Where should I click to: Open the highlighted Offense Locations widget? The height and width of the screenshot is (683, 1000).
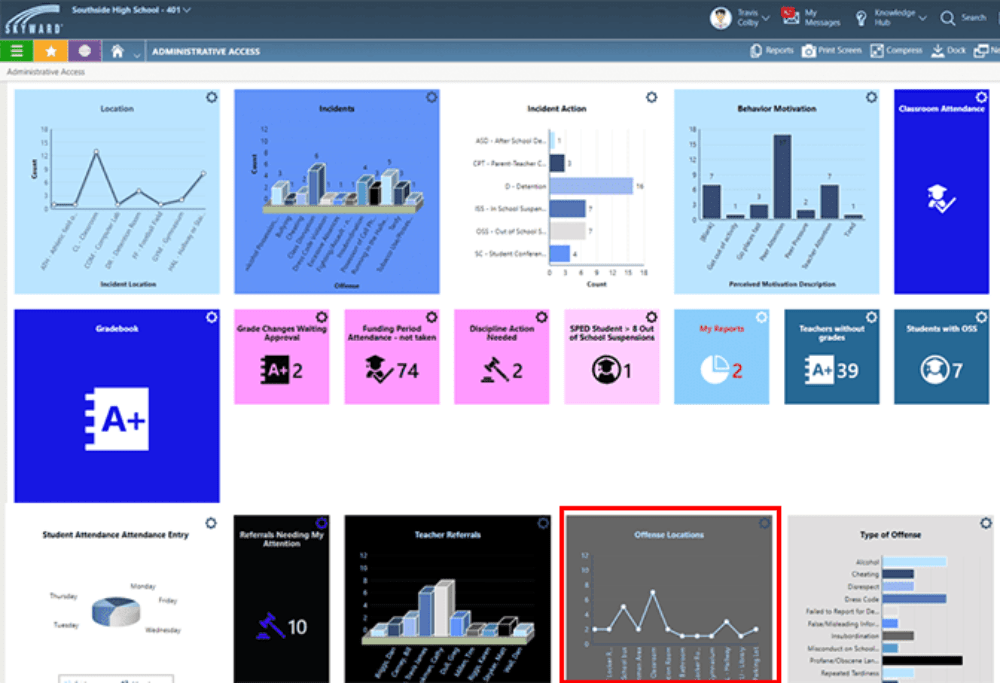click(670, 595)
